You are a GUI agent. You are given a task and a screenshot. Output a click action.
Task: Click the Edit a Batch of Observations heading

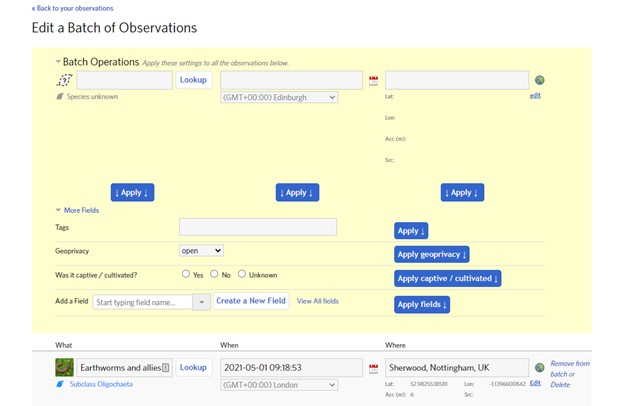114,28
